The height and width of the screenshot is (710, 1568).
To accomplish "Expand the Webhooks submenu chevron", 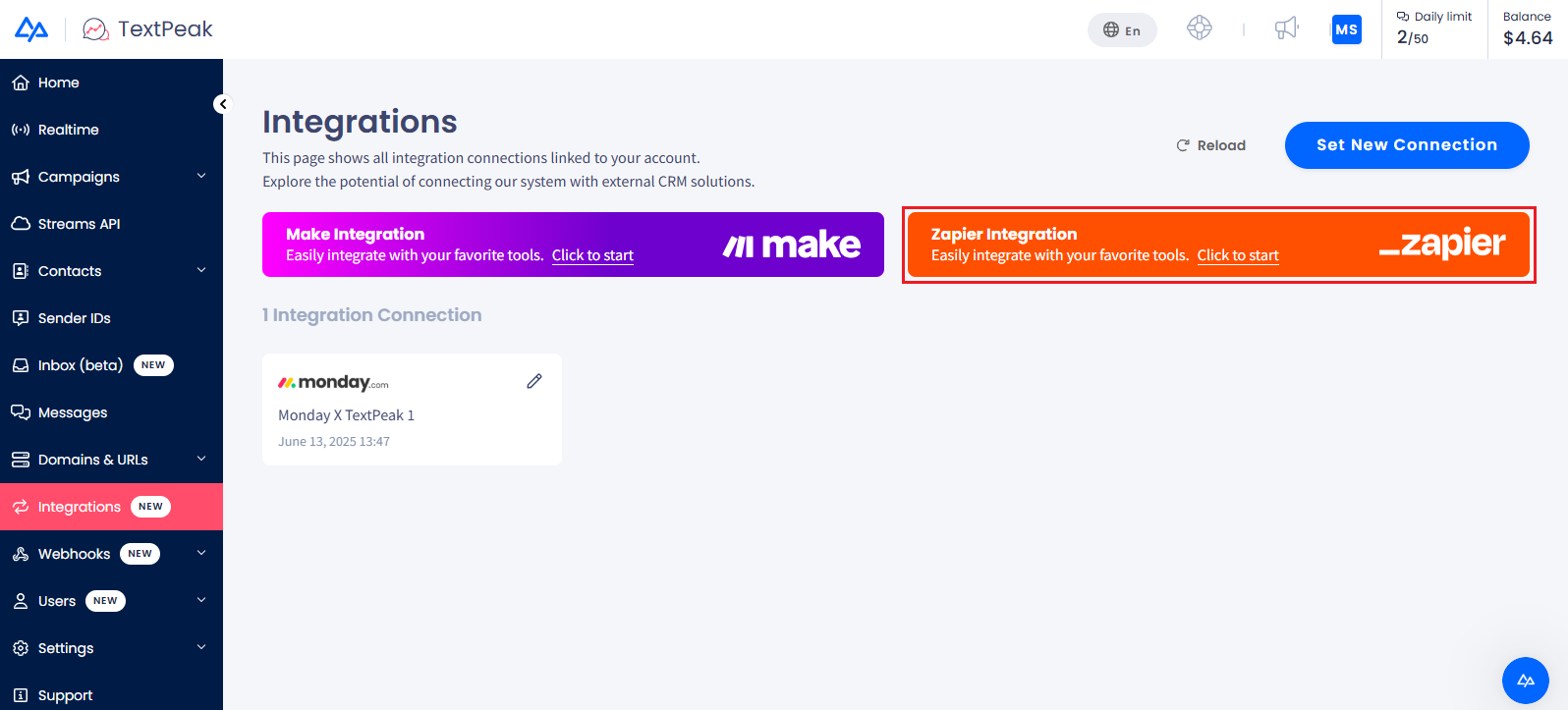I will click(x=201, y=553).
